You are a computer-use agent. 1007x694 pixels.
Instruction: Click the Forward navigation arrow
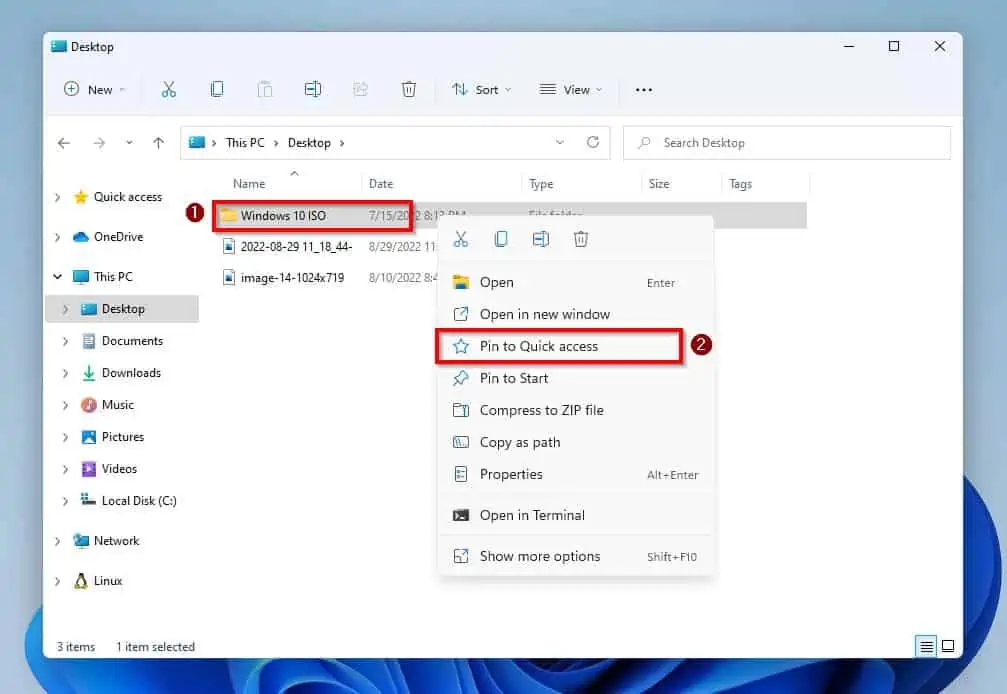[99, 143]
